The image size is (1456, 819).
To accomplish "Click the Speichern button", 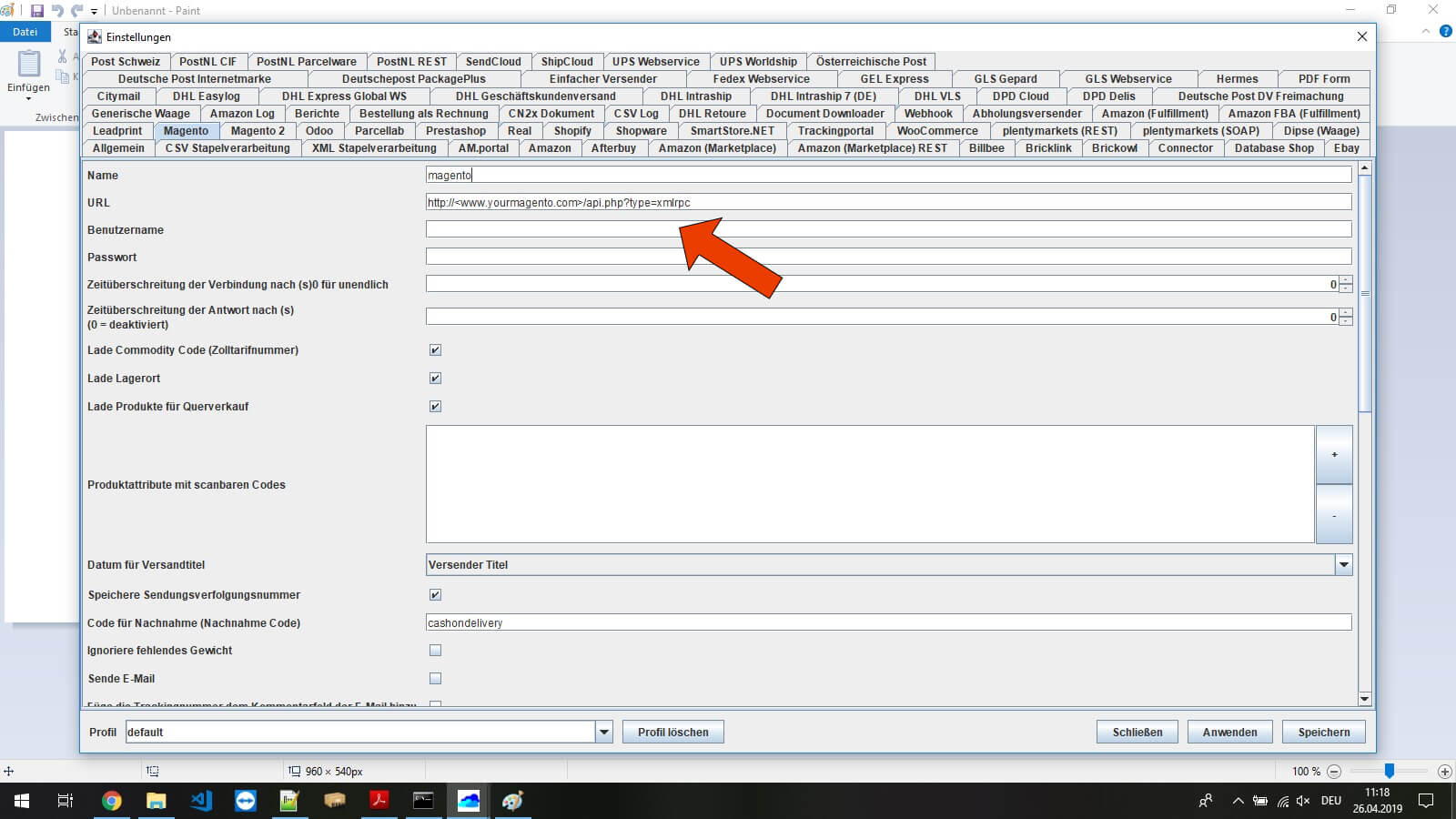I will click(x=1324, y=733).
